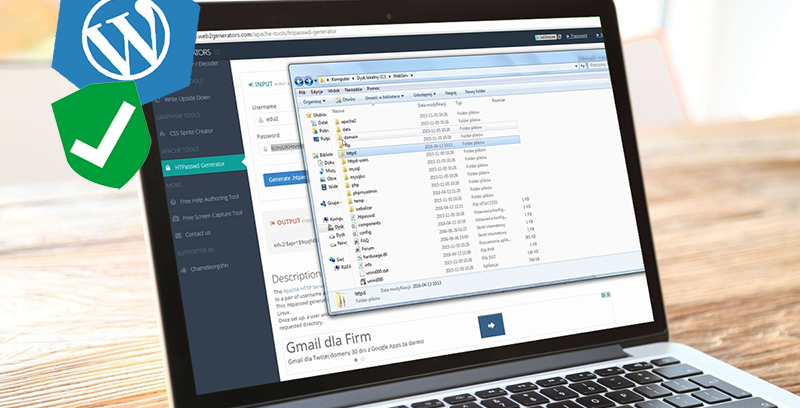Select the unins000 application file

371,280
